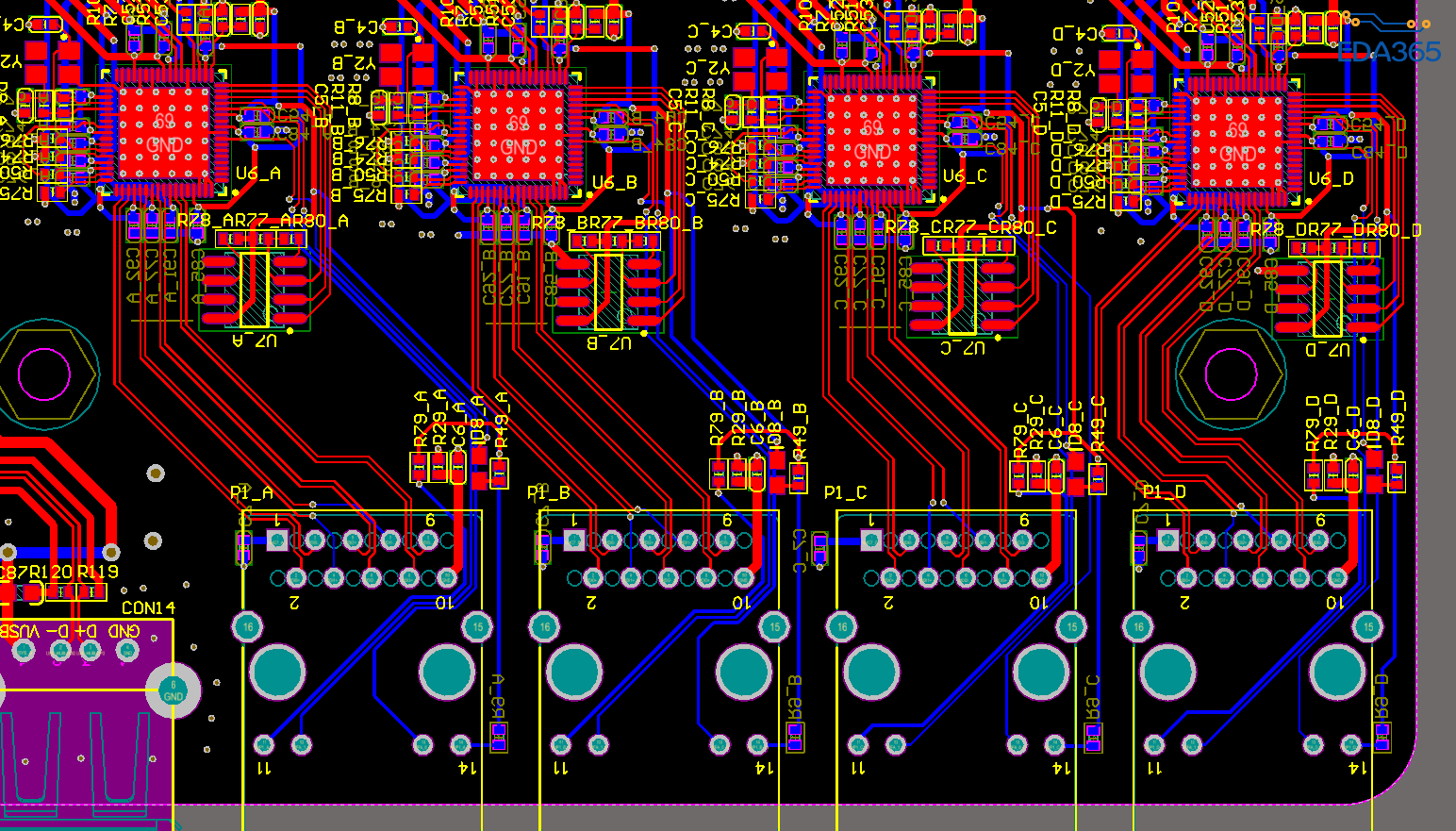Select the R49_D rotated designator
Screen dimensions: 1456x831
click(x=1398, y=419)
